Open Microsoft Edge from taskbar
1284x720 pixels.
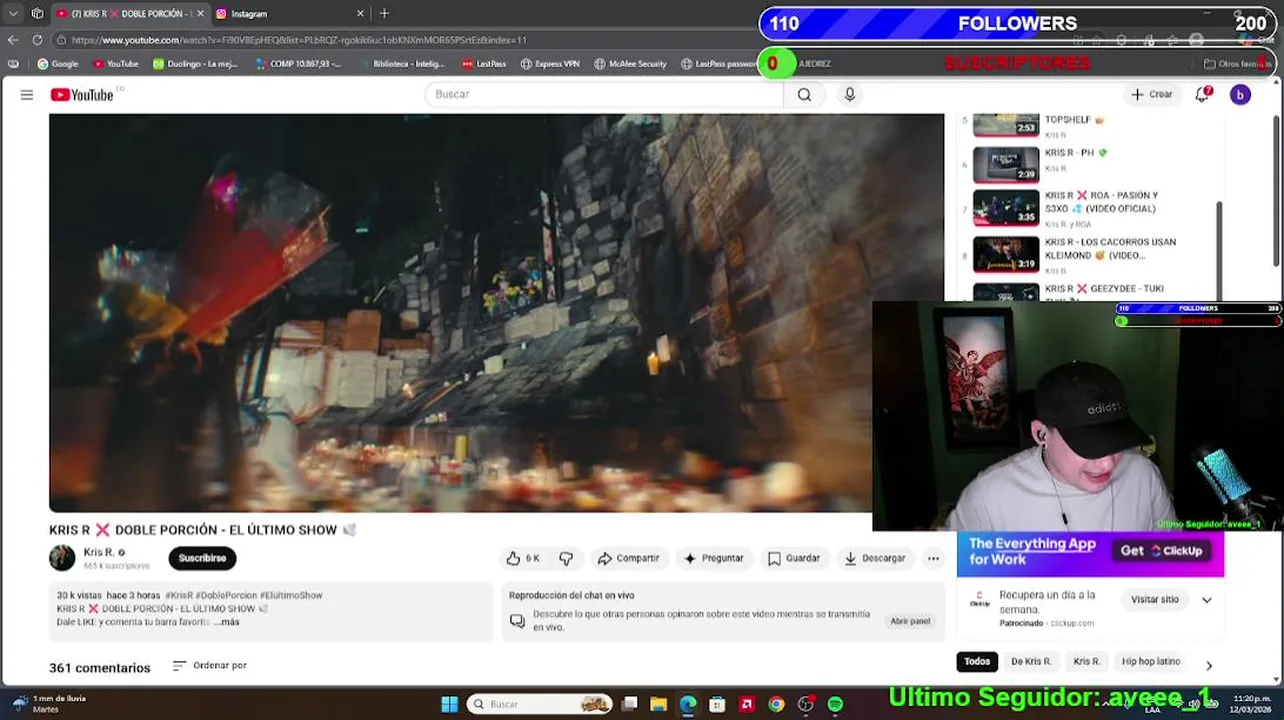pos(688,704)
